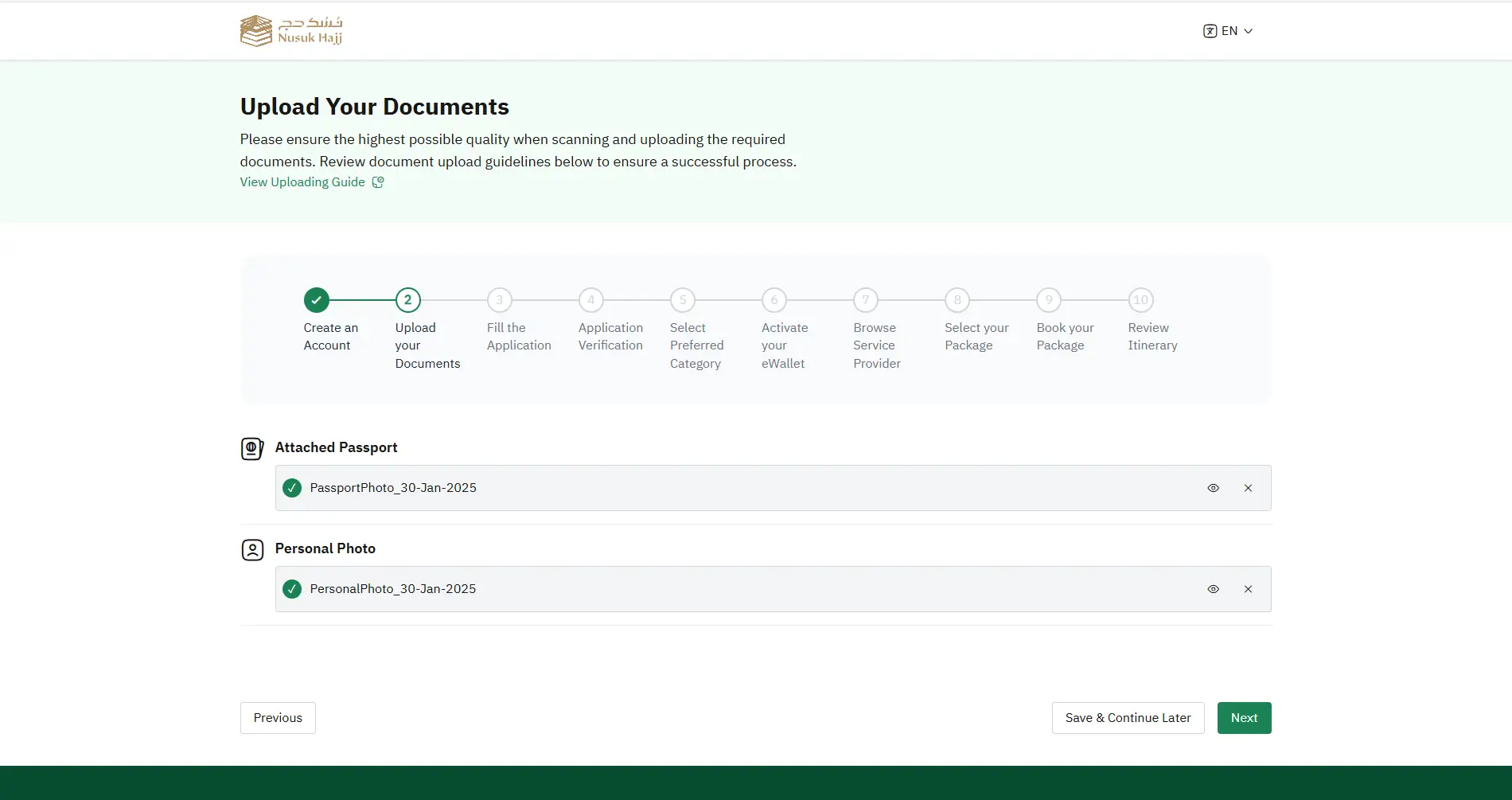The image size is (1512, 800).
Task: Click the Activate your eWallet step label
Action: [x=785, y=345]
